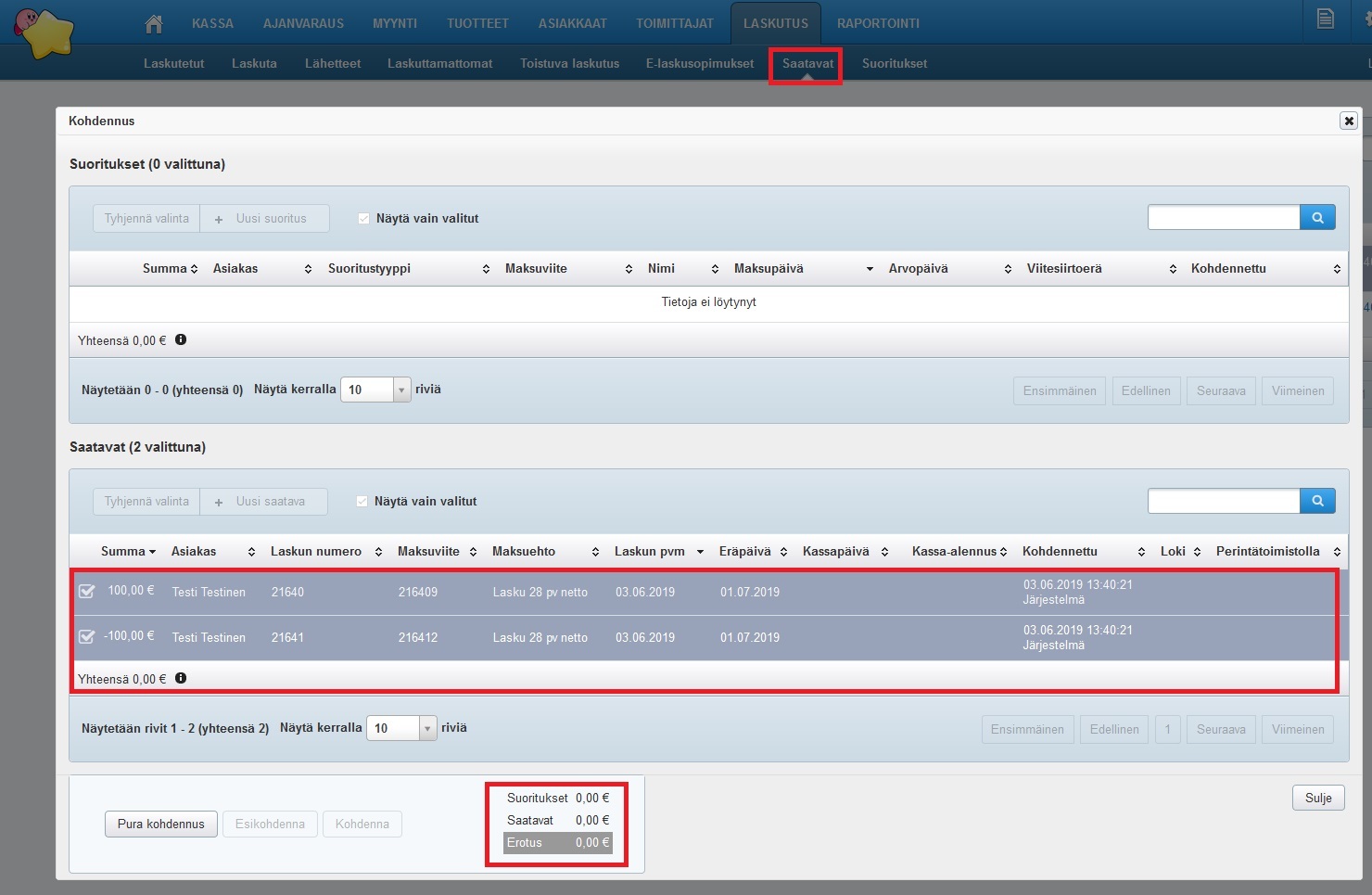Sort Saatavat table by Eräpäivä column
Screen dimensions: 1372x895
[x=752, y=552]
